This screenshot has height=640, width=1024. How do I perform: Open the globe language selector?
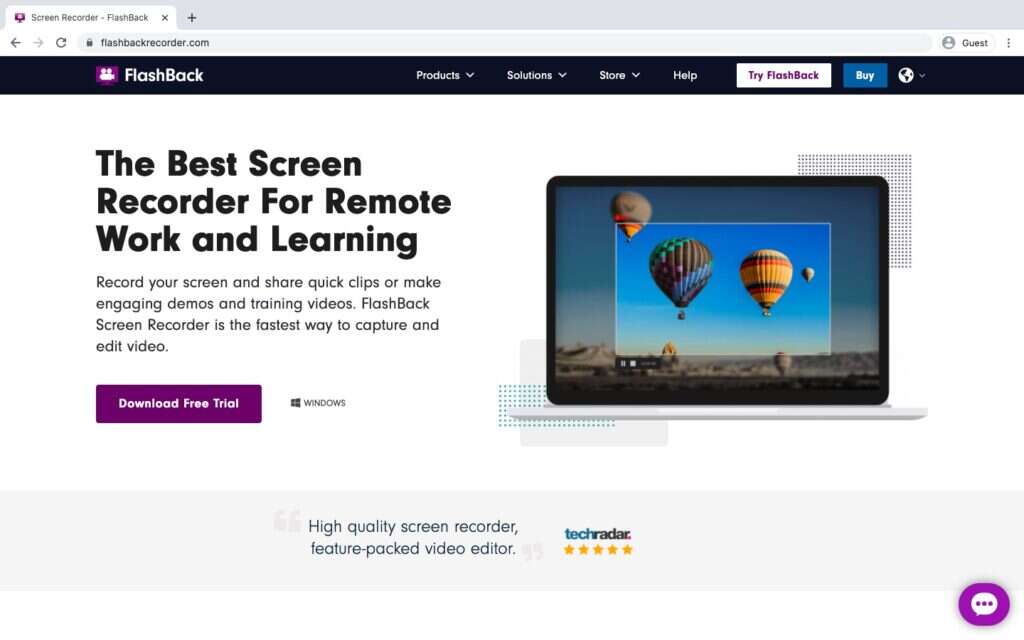[x=911, y=75]
